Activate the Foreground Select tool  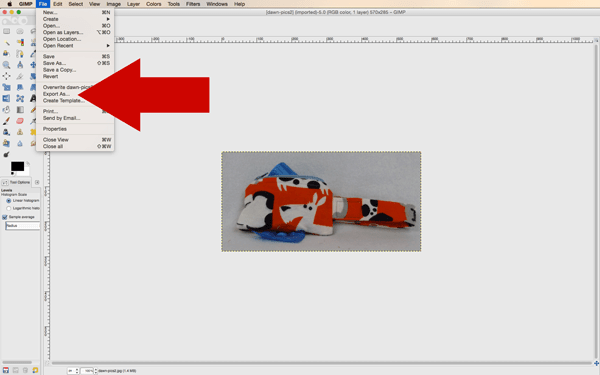(7, 54)
